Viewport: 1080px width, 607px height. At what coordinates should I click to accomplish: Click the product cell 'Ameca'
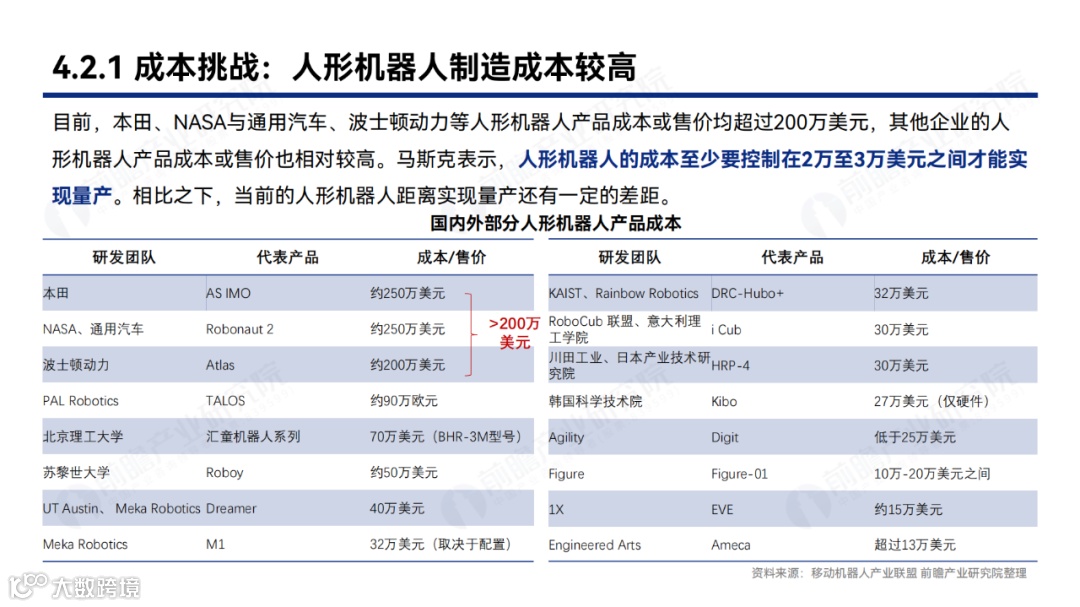point(731,545)
